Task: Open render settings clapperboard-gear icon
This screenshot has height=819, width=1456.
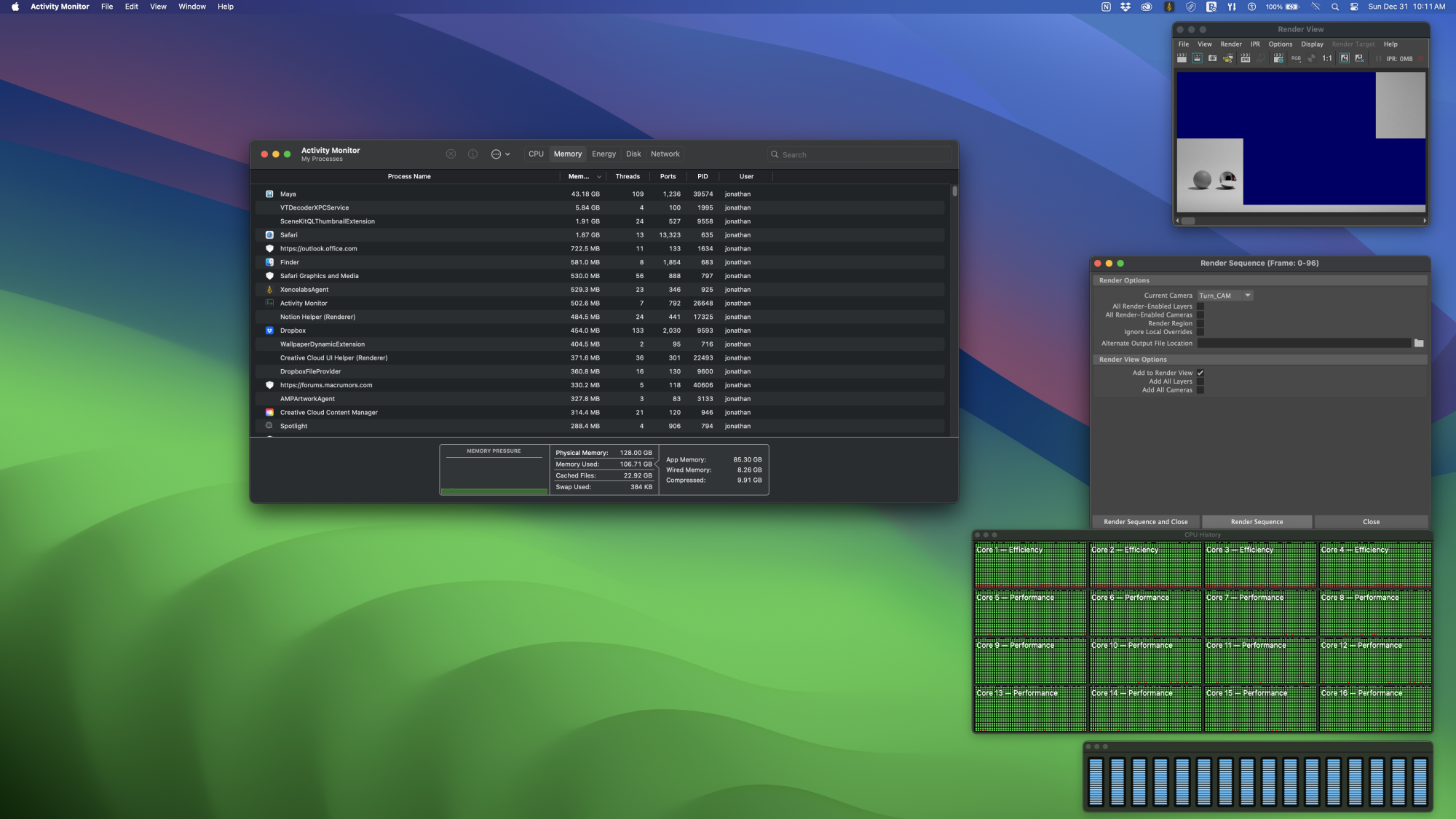Action: 1278,58
